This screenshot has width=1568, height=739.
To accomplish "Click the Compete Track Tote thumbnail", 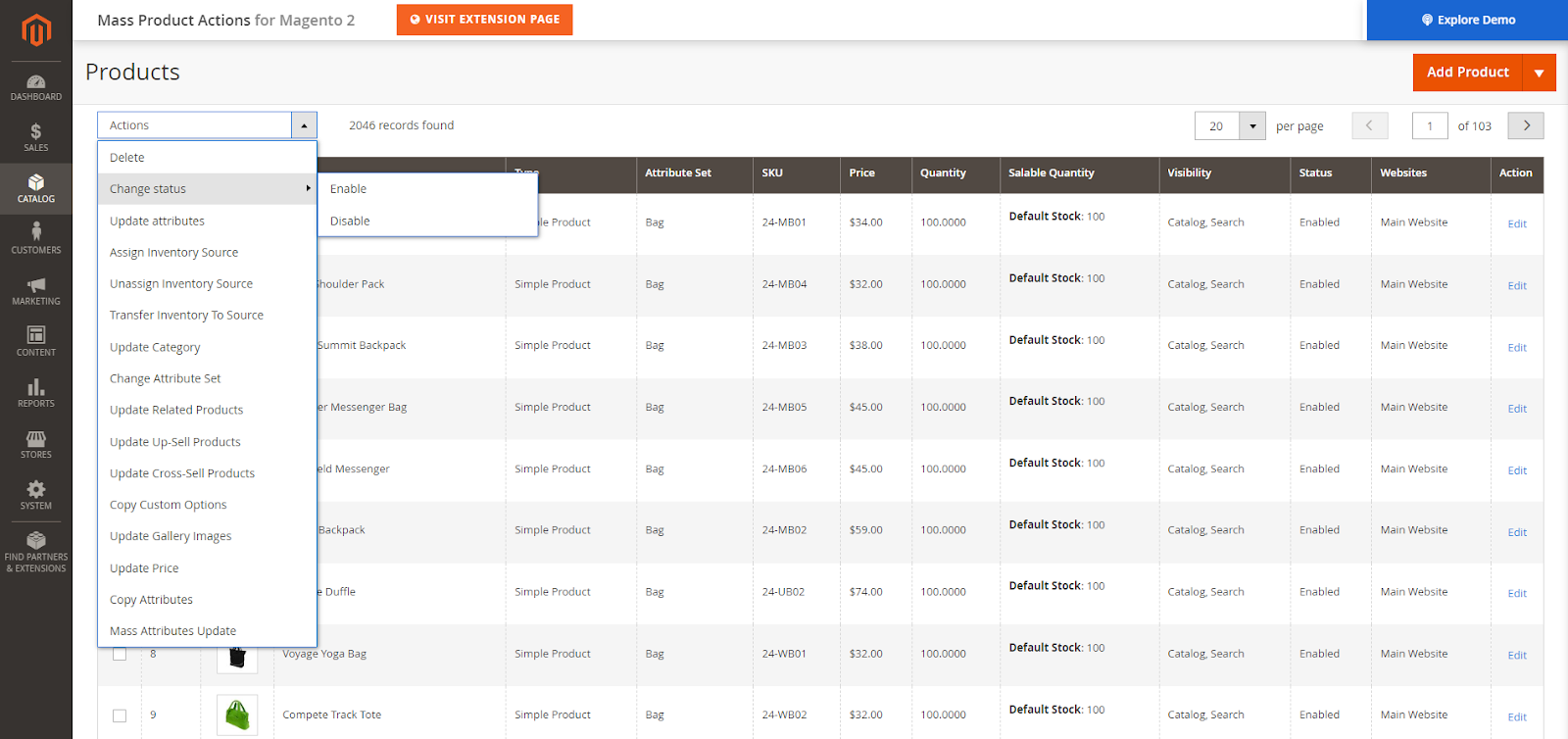I will tap(237, 715).
